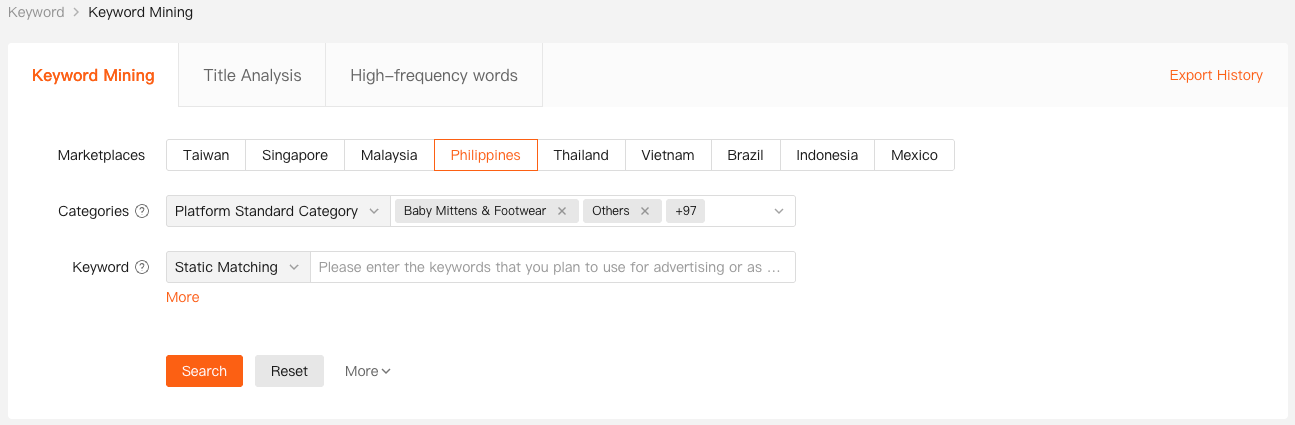Expand More options next to Reset
This screenshot has height=425, width=1295.
(367, 371)
